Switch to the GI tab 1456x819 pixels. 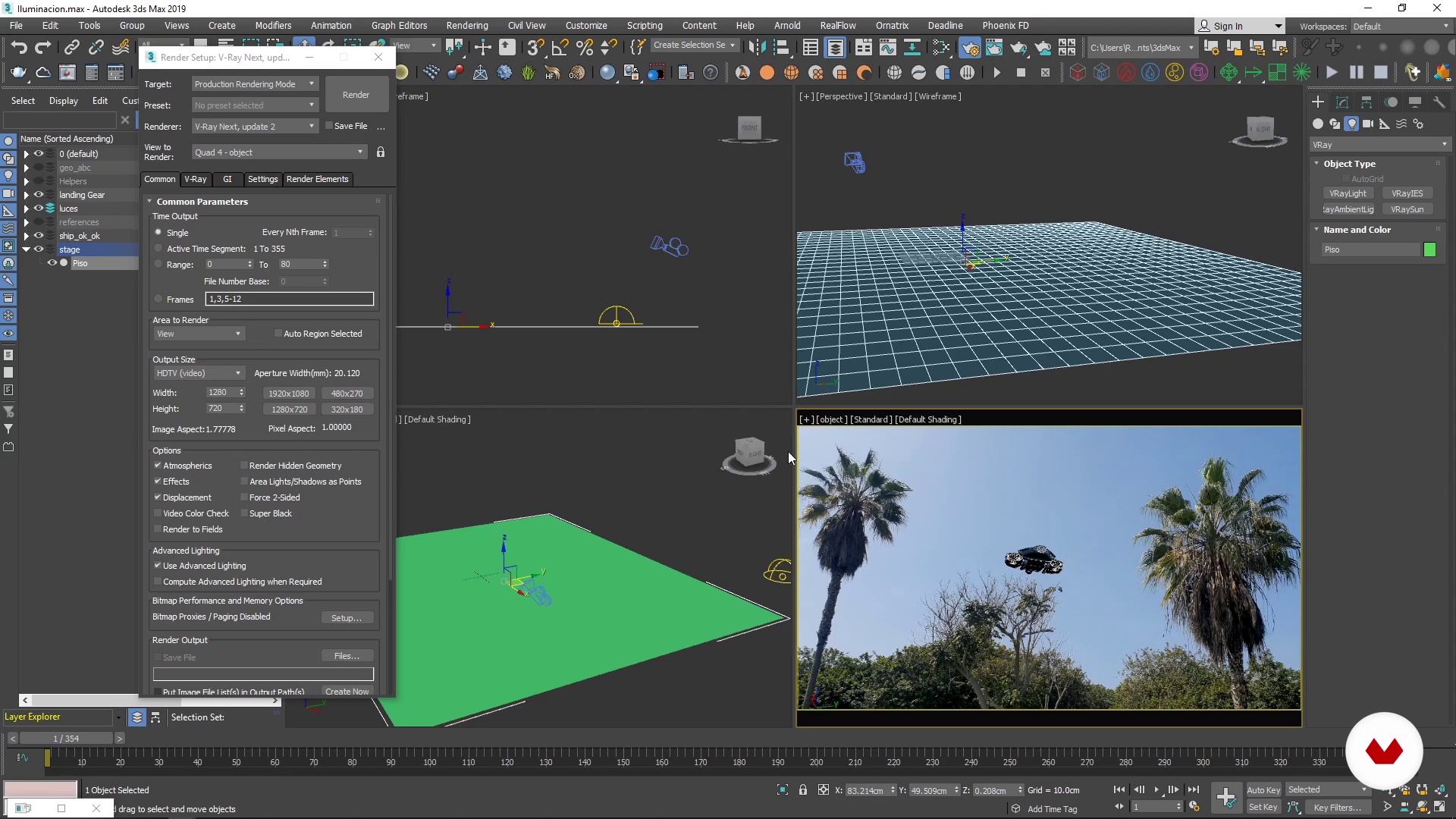(227, 179)
